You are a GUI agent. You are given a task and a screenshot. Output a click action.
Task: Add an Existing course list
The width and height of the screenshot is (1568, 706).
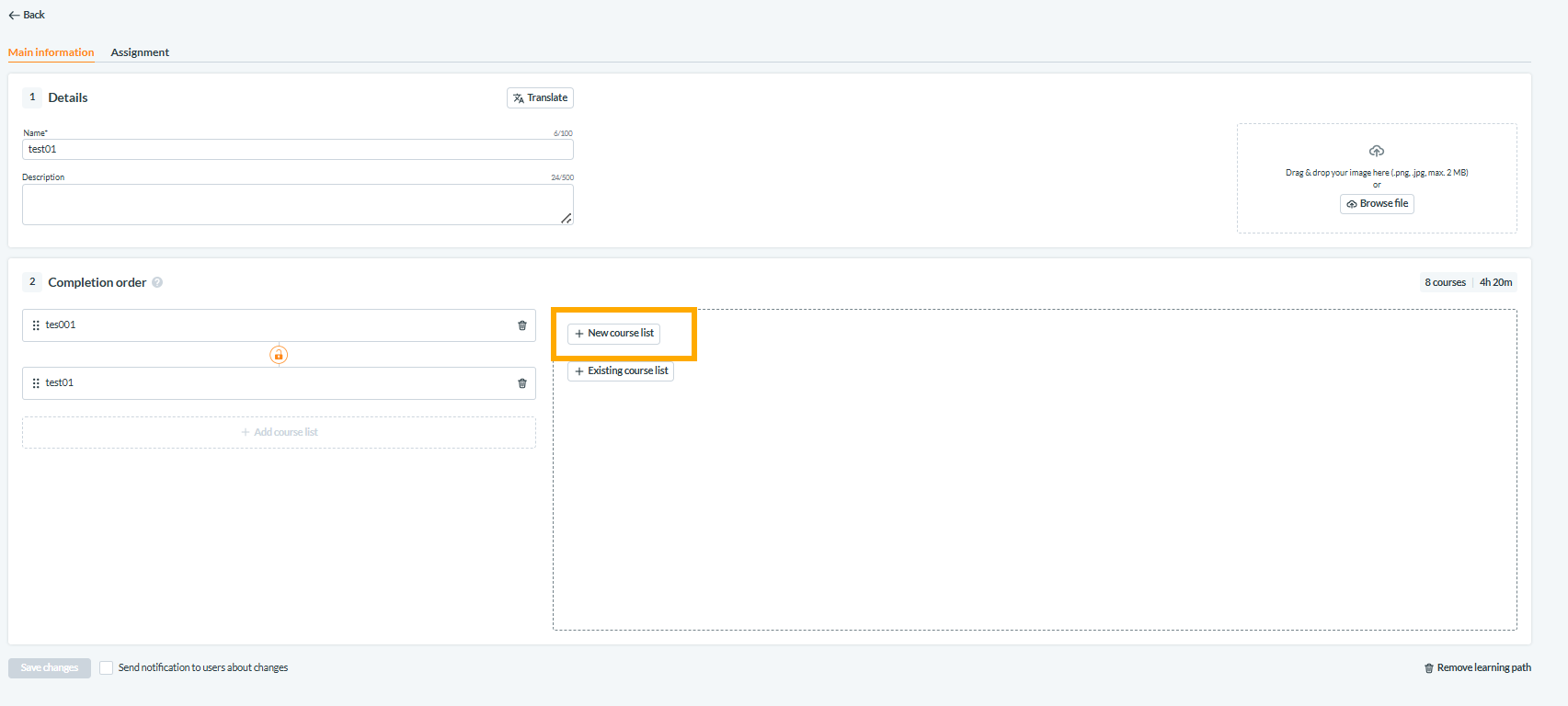coord(621,370)
